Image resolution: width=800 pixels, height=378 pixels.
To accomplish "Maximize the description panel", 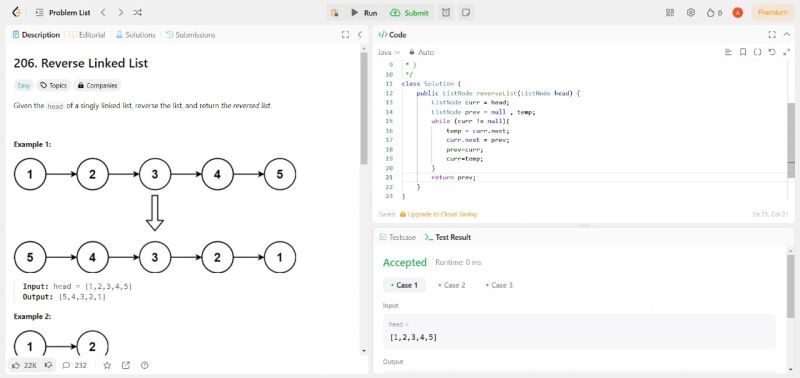I will 345,35.
